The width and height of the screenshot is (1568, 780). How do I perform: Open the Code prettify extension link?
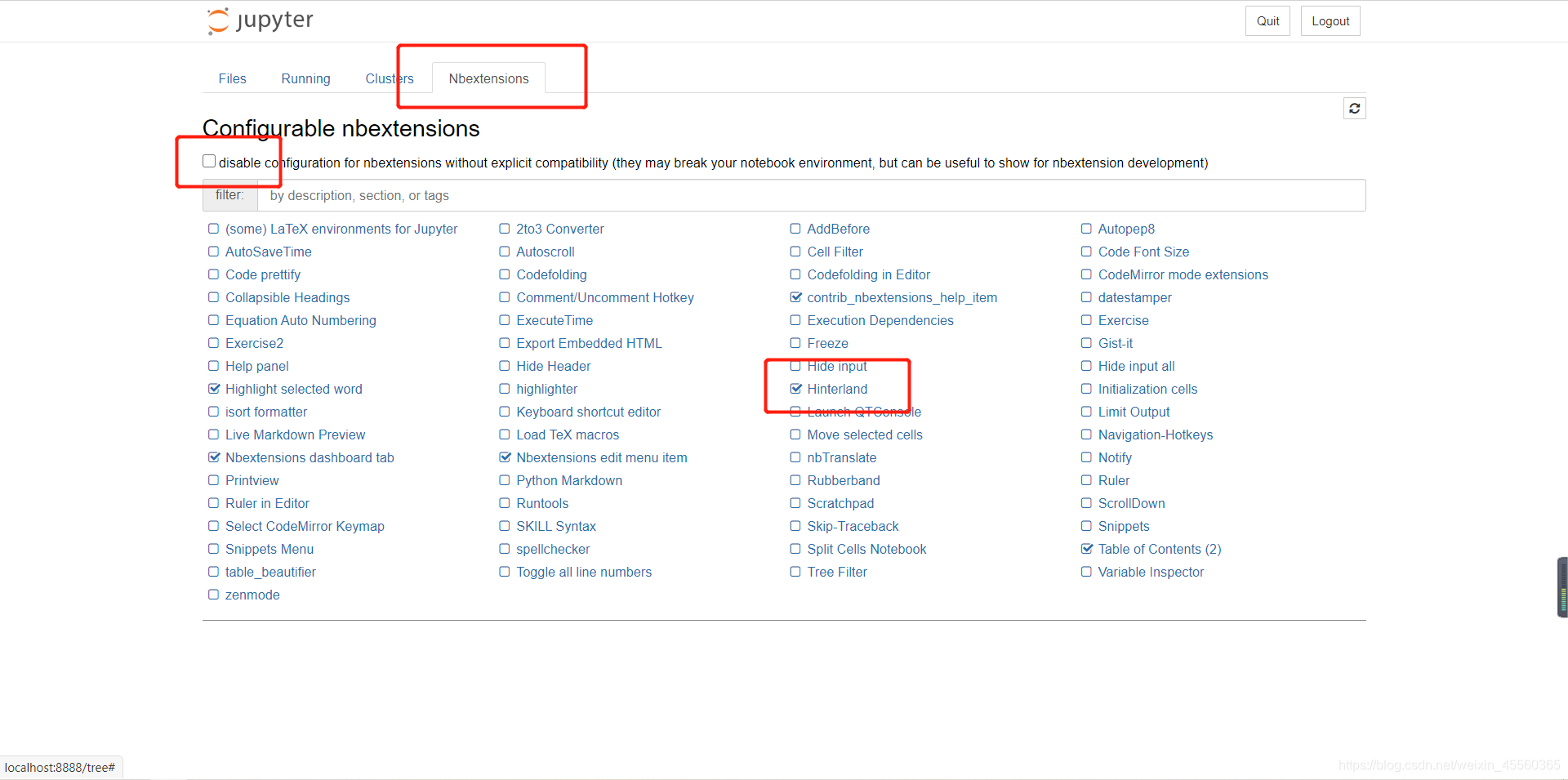click(263, 274)
